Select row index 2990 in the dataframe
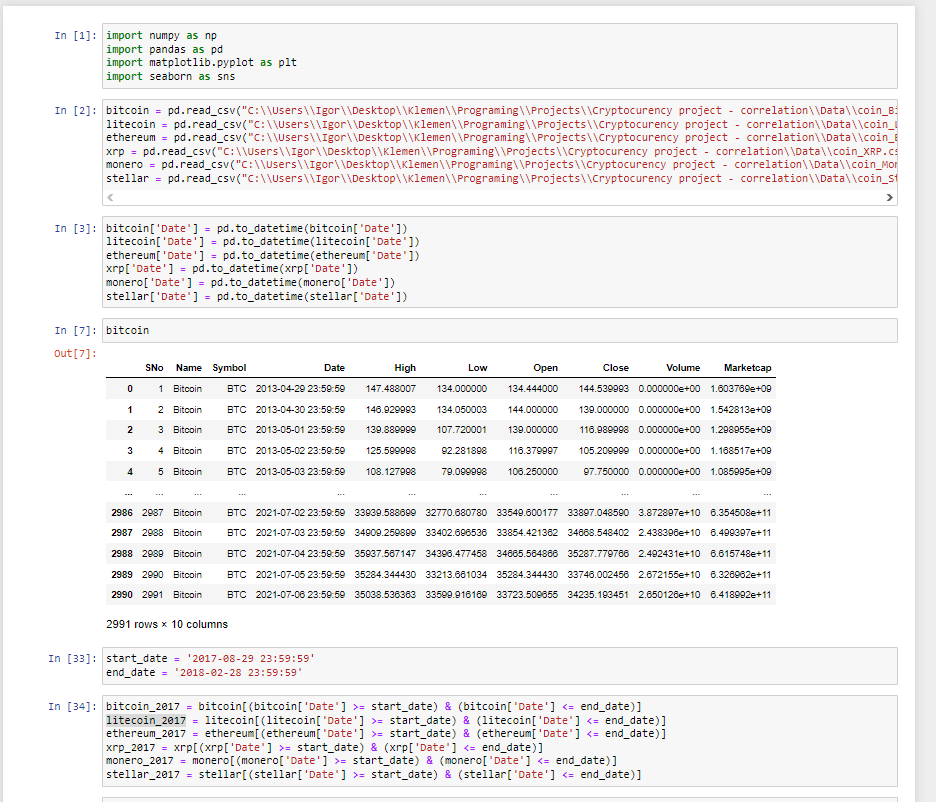 click(122, 595)
